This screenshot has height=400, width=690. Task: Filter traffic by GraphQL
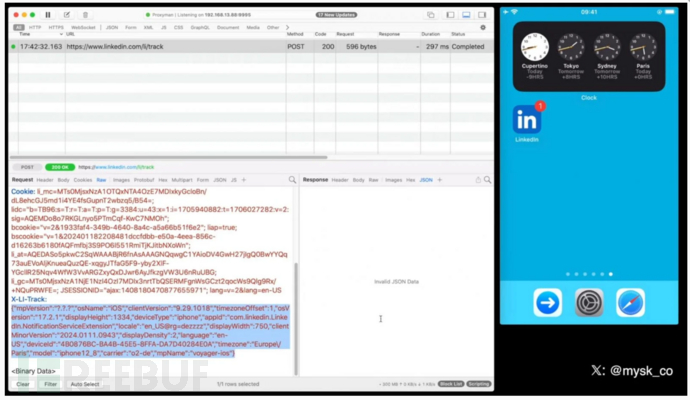coord(200,27)
